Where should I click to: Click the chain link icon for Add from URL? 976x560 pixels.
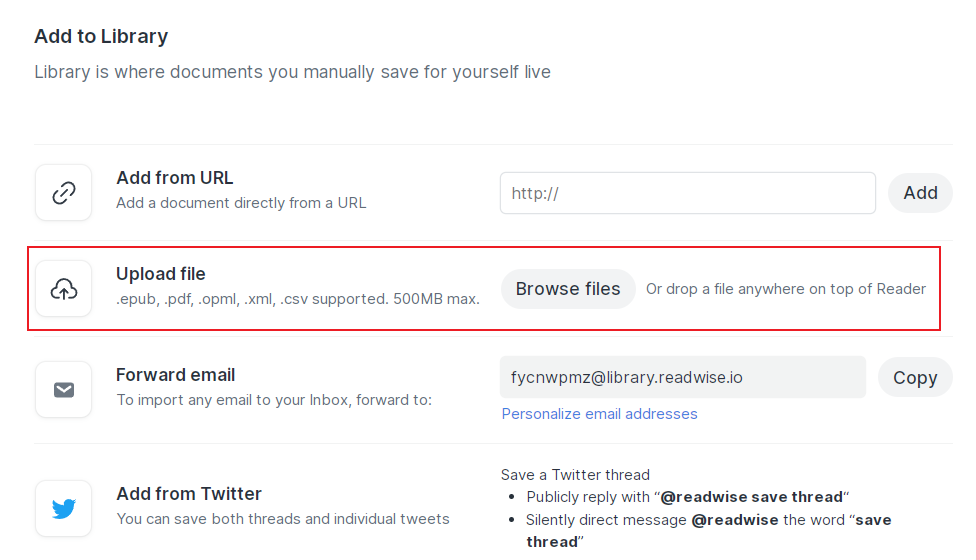[63, 193]
